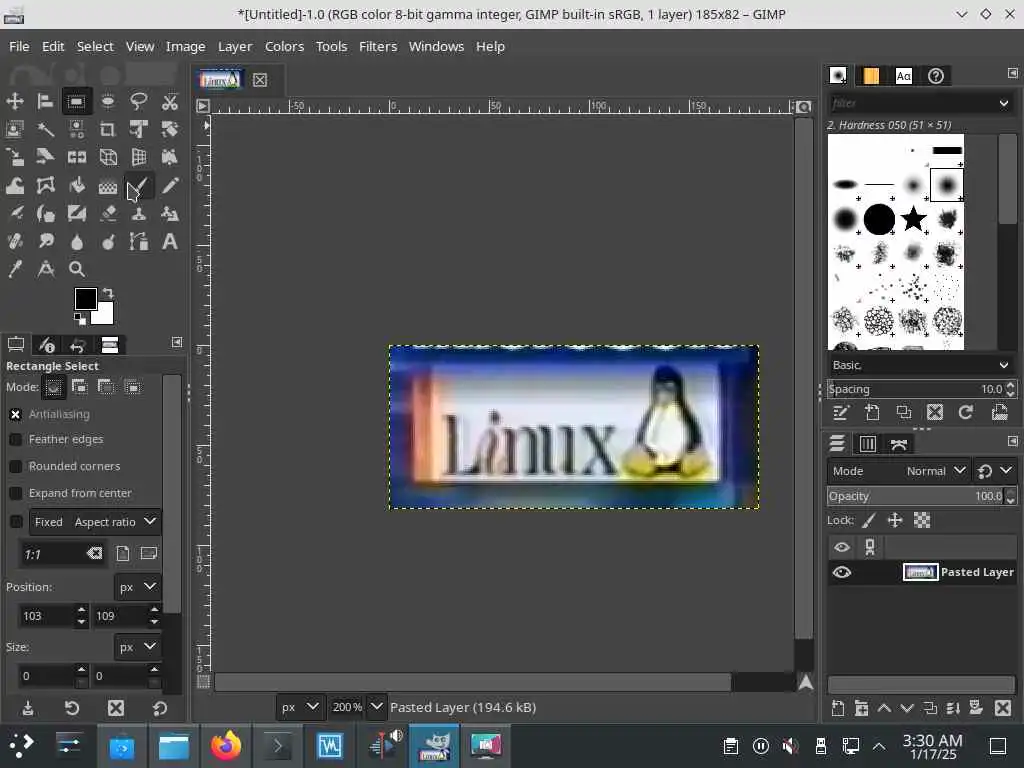Open the Select menu
Viewport: 1024px width, 768px height.
point(95,46)
